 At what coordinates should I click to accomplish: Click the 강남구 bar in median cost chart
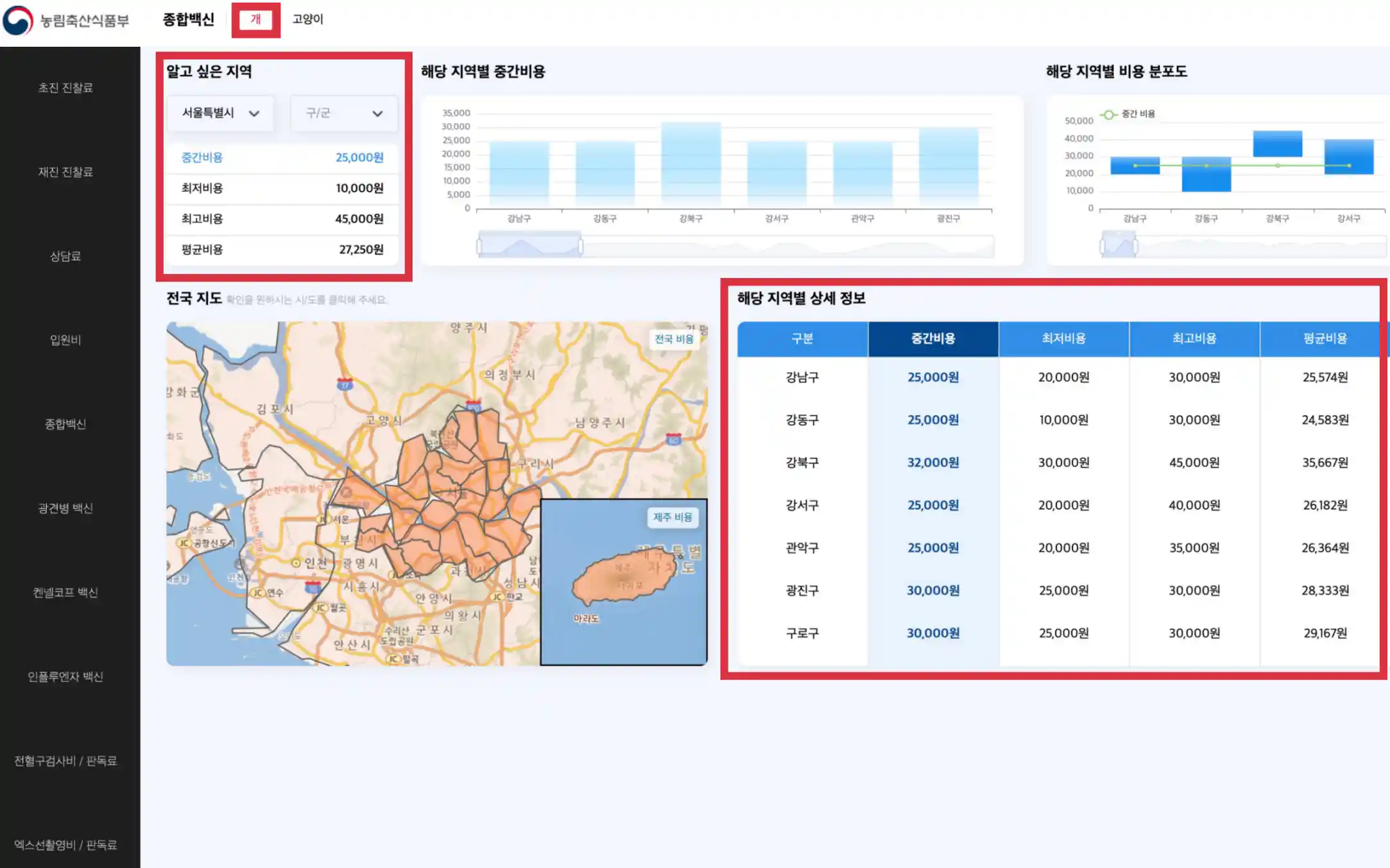pyautogui.click(x=519, y=174)
